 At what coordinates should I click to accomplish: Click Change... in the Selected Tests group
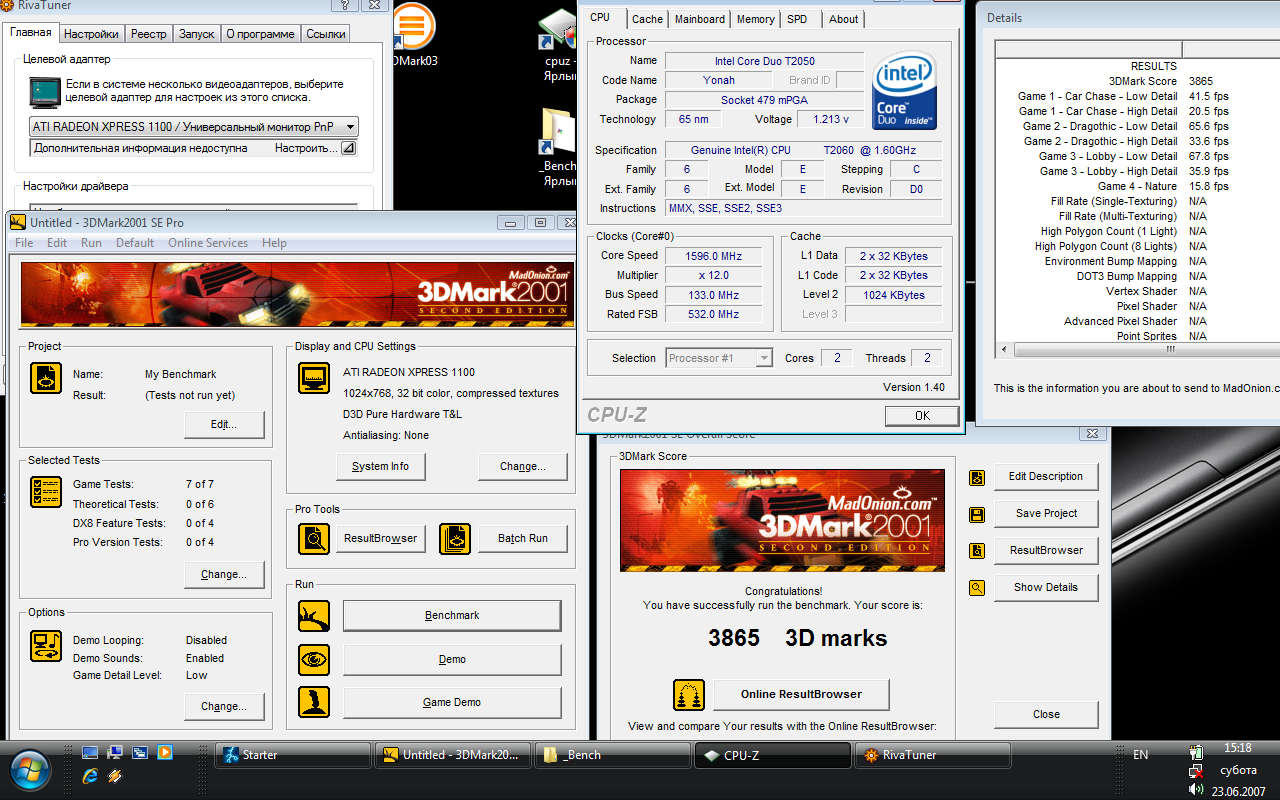point(224,574)
